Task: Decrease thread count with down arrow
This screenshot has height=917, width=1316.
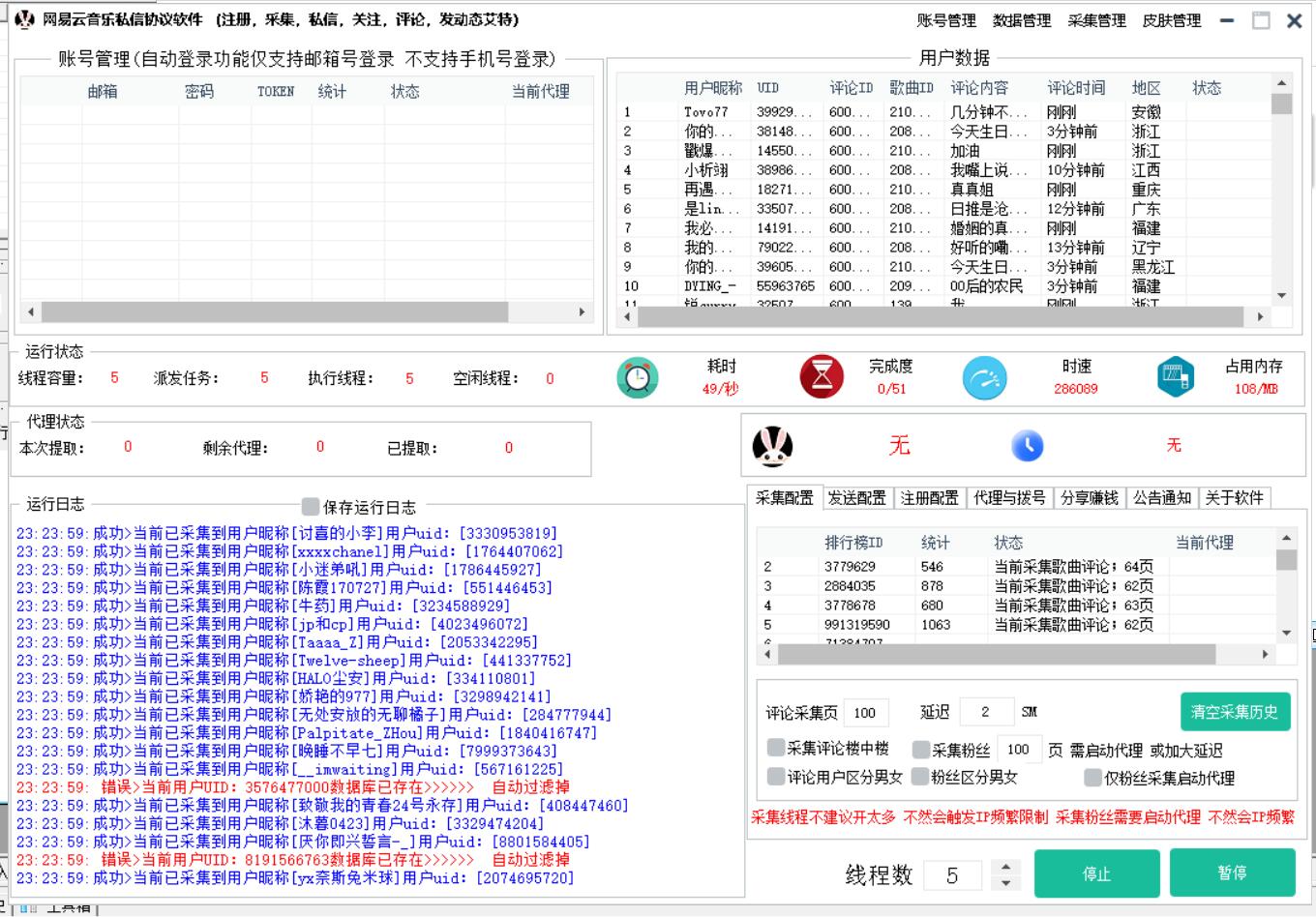Action: click(x=1006, y=883)
